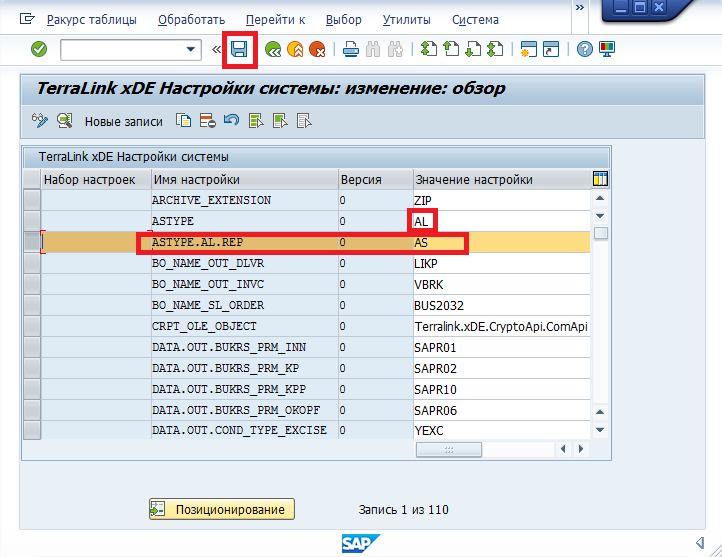722x557 pixels.
Task: Select row ASTYPE.AL.REP using row selector
Action: [32, 243]
